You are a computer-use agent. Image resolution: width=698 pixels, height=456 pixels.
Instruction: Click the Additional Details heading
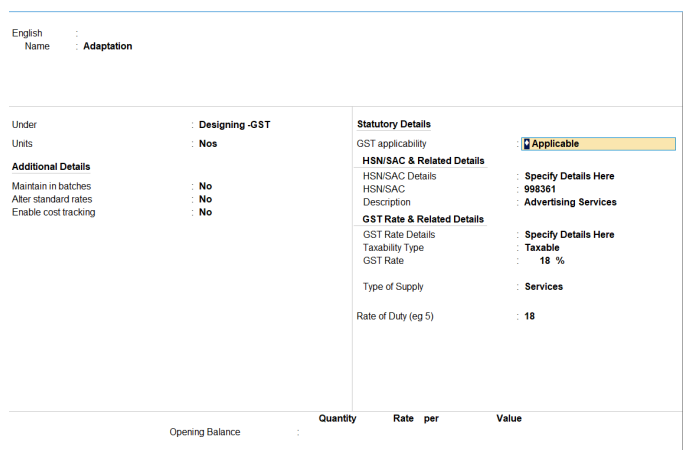click(x=50, y=167)
